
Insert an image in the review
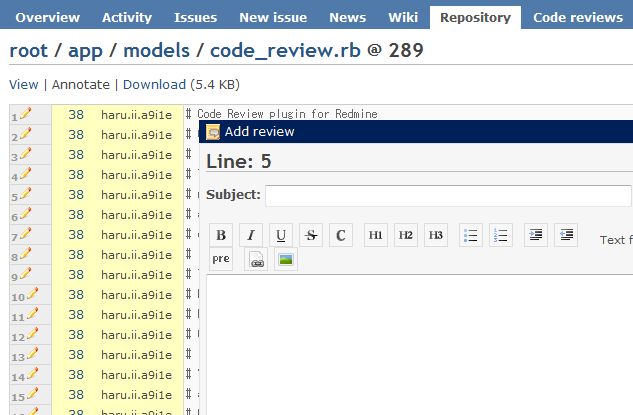285,259
